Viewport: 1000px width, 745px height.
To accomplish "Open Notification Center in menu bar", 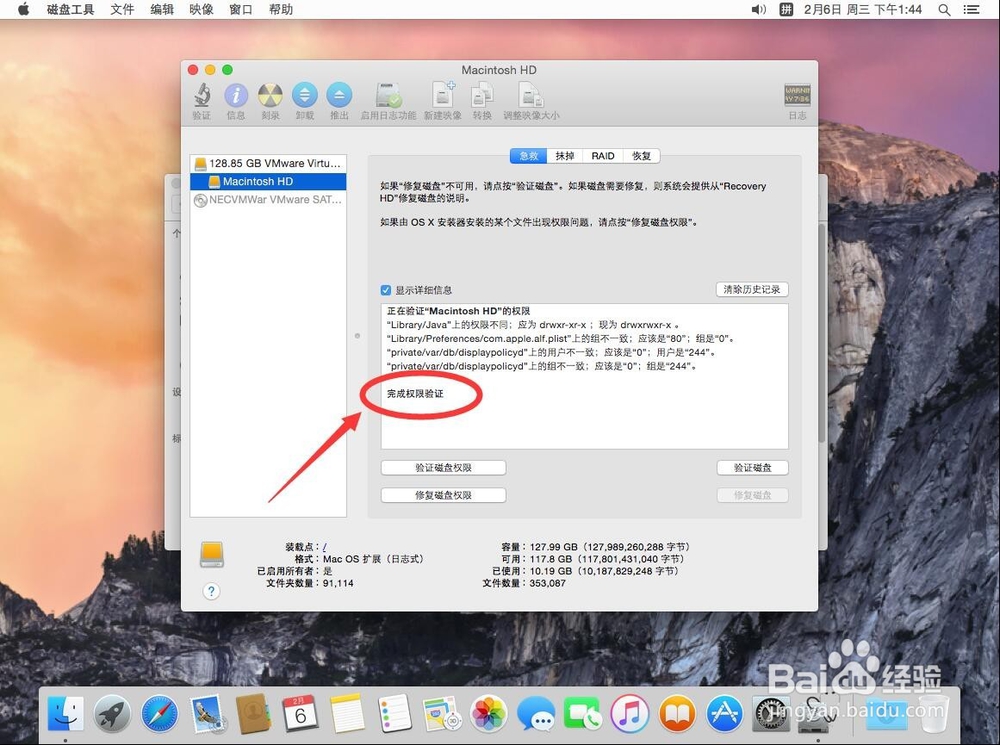I will (x=971, y=10).
